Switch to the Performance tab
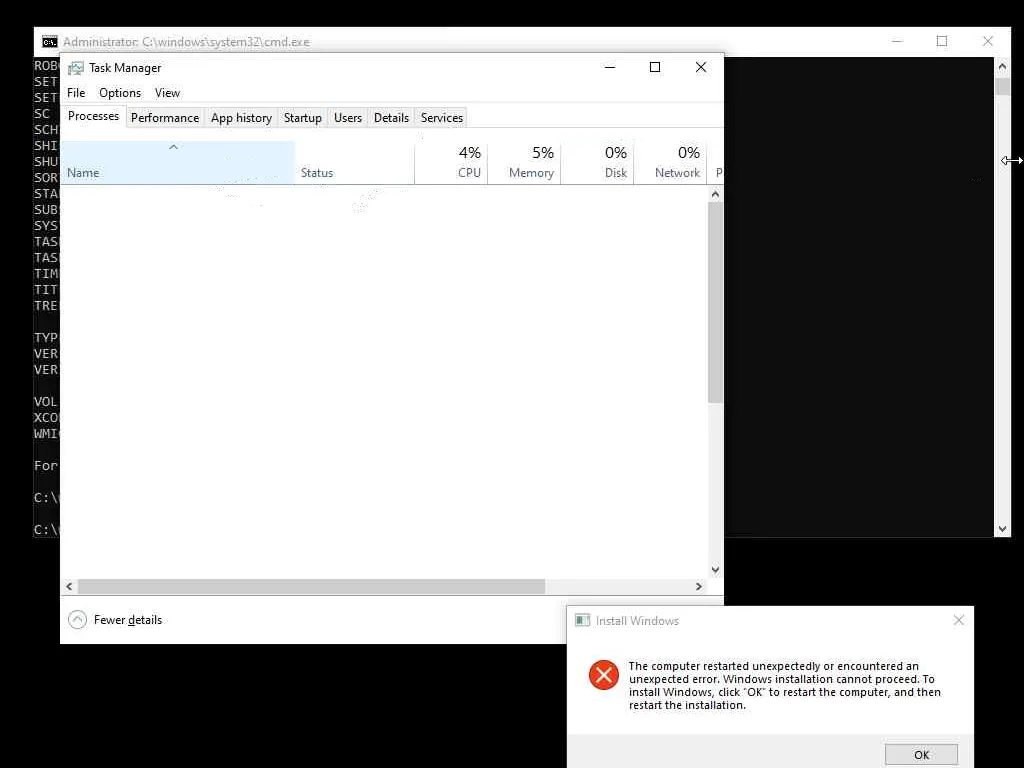Screen dimensions: 1024x768 tap(165, 118)
